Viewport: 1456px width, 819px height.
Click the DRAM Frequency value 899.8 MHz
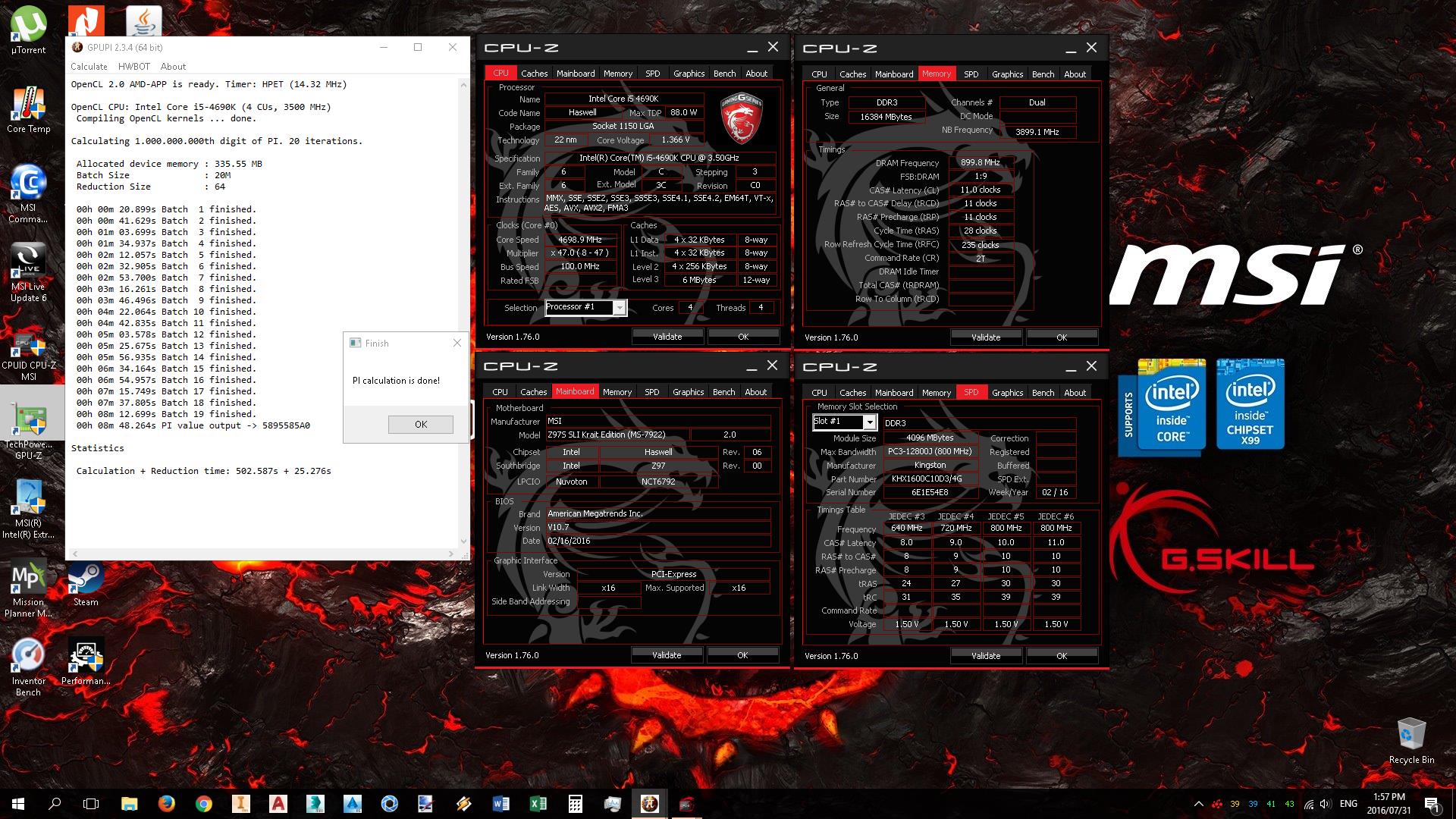pyautogui.click(x=981, y=162)
